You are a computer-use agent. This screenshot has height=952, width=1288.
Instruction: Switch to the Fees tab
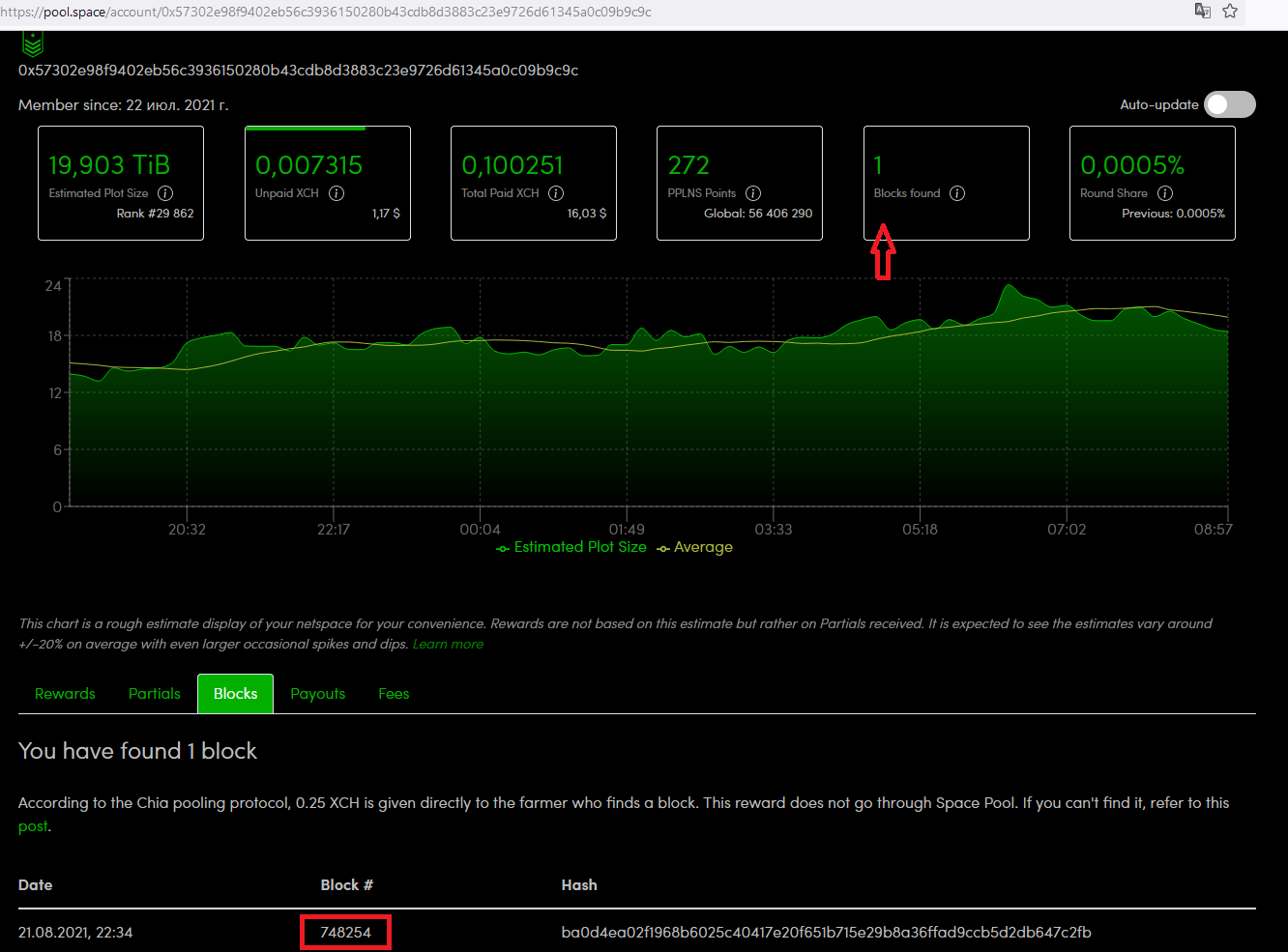(394, 694)
